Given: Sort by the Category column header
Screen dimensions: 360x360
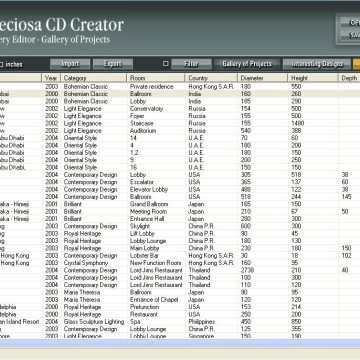Looking at the screenshot, I should click(x=94, y=78).
